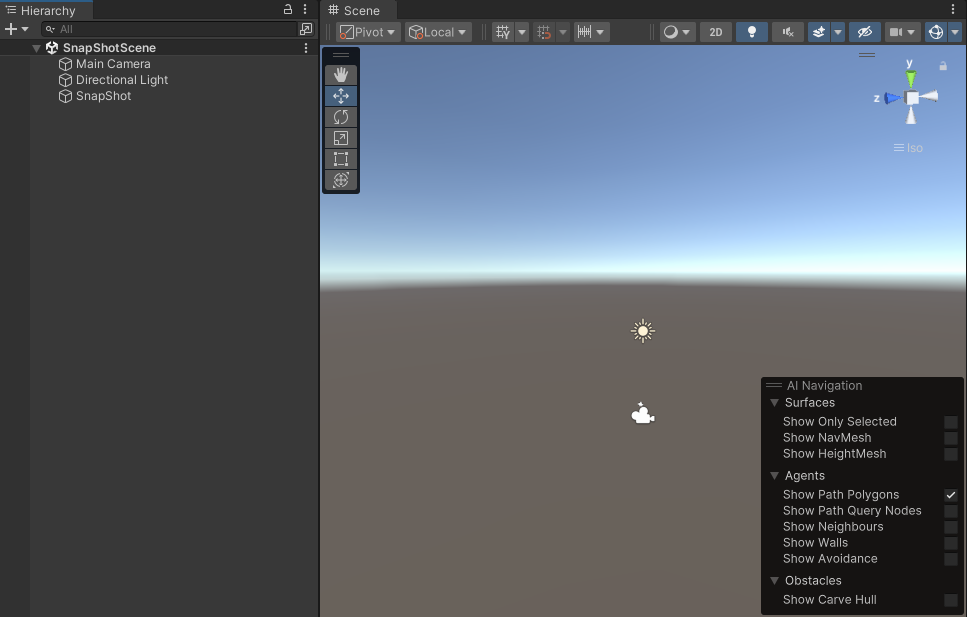This screenshot has width=967, height=617.
Task: Open the SnapShotScene row options menu
Action: pyautogui.click(x=306, y=48)
